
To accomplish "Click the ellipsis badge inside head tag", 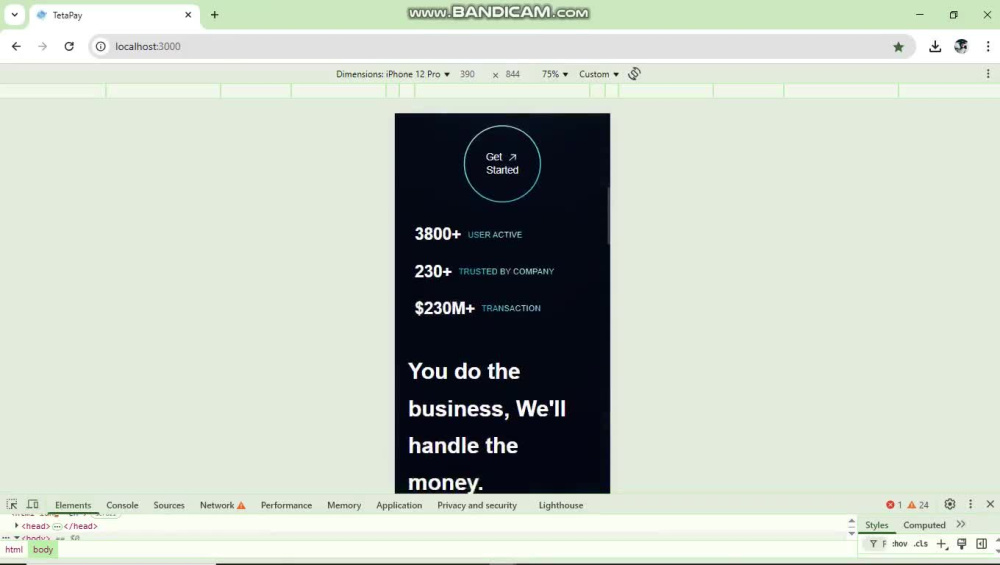I will [57, 526].
